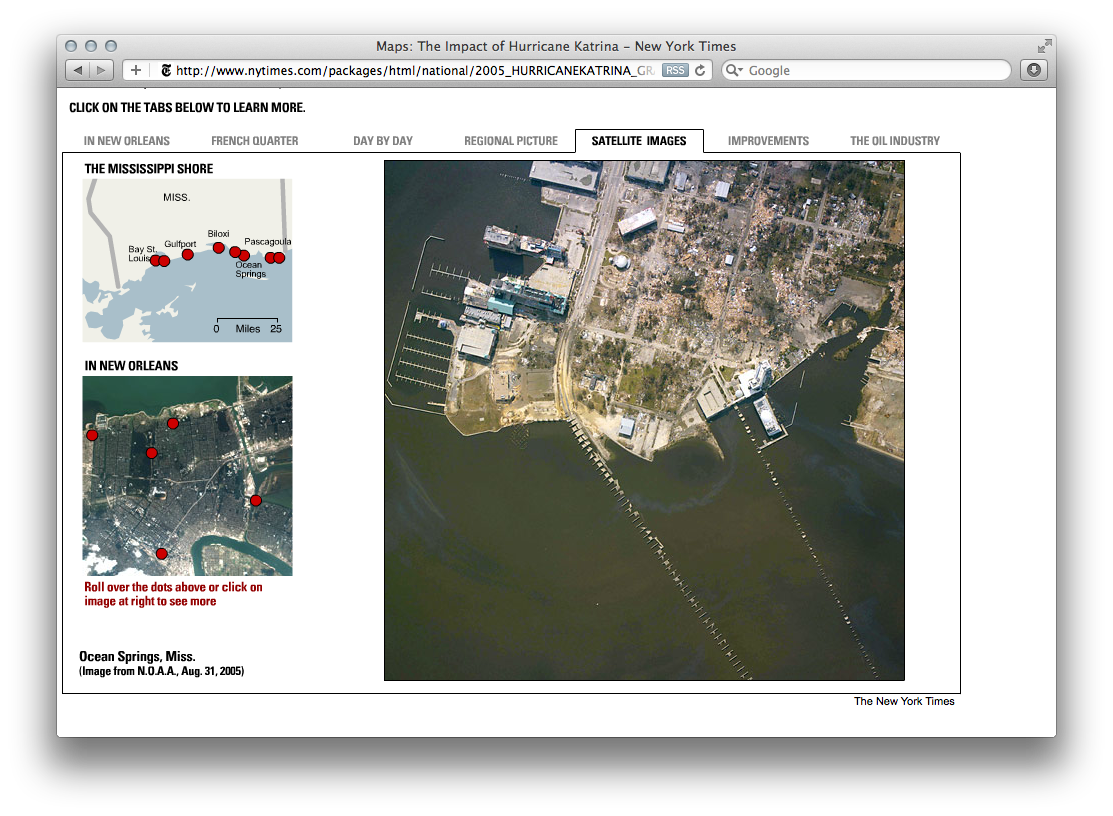Select the Ocean Springs dot marker
The image size is (1113, 816).
tap(243, 256)
